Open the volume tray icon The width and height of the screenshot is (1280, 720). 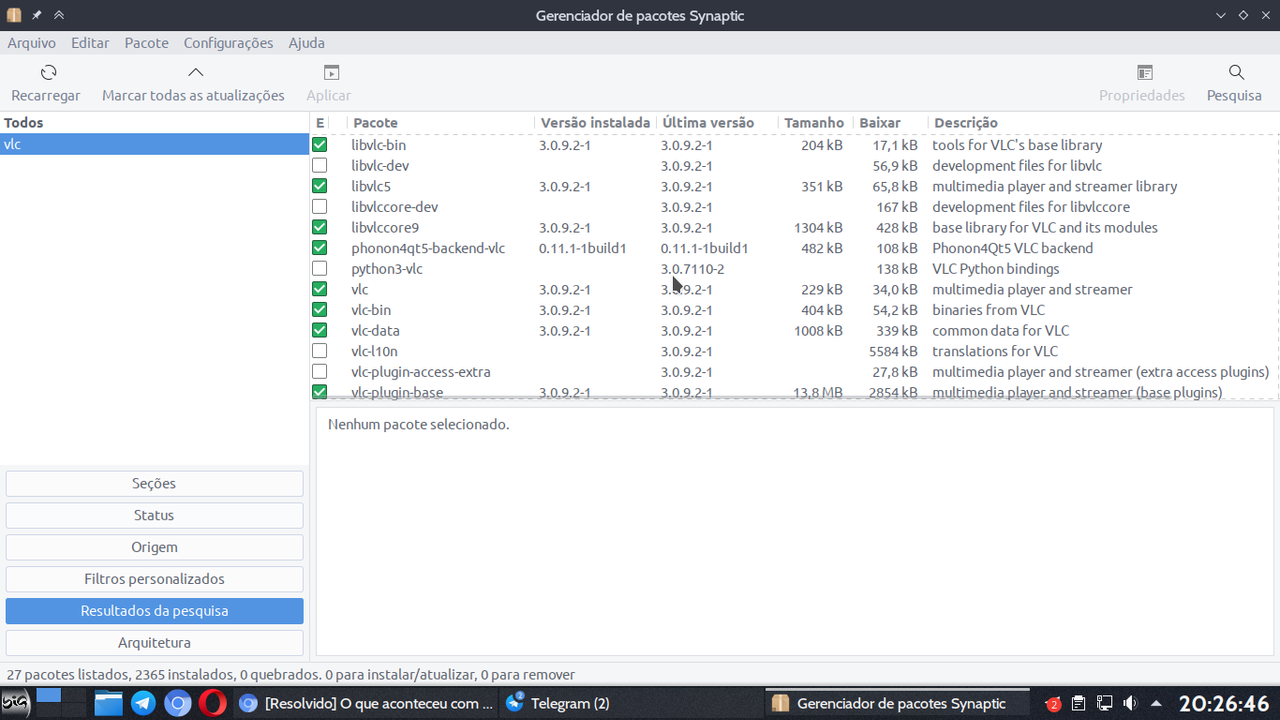pyautogui.click(x=1130, y=703)
